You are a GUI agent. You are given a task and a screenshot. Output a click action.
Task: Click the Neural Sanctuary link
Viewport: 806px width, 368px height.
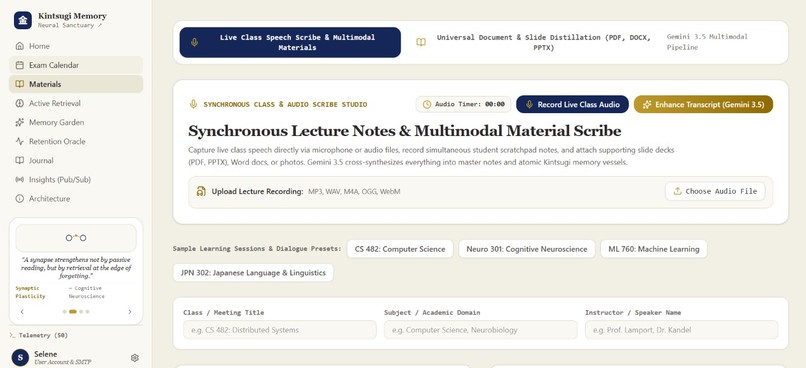[70, 25]
